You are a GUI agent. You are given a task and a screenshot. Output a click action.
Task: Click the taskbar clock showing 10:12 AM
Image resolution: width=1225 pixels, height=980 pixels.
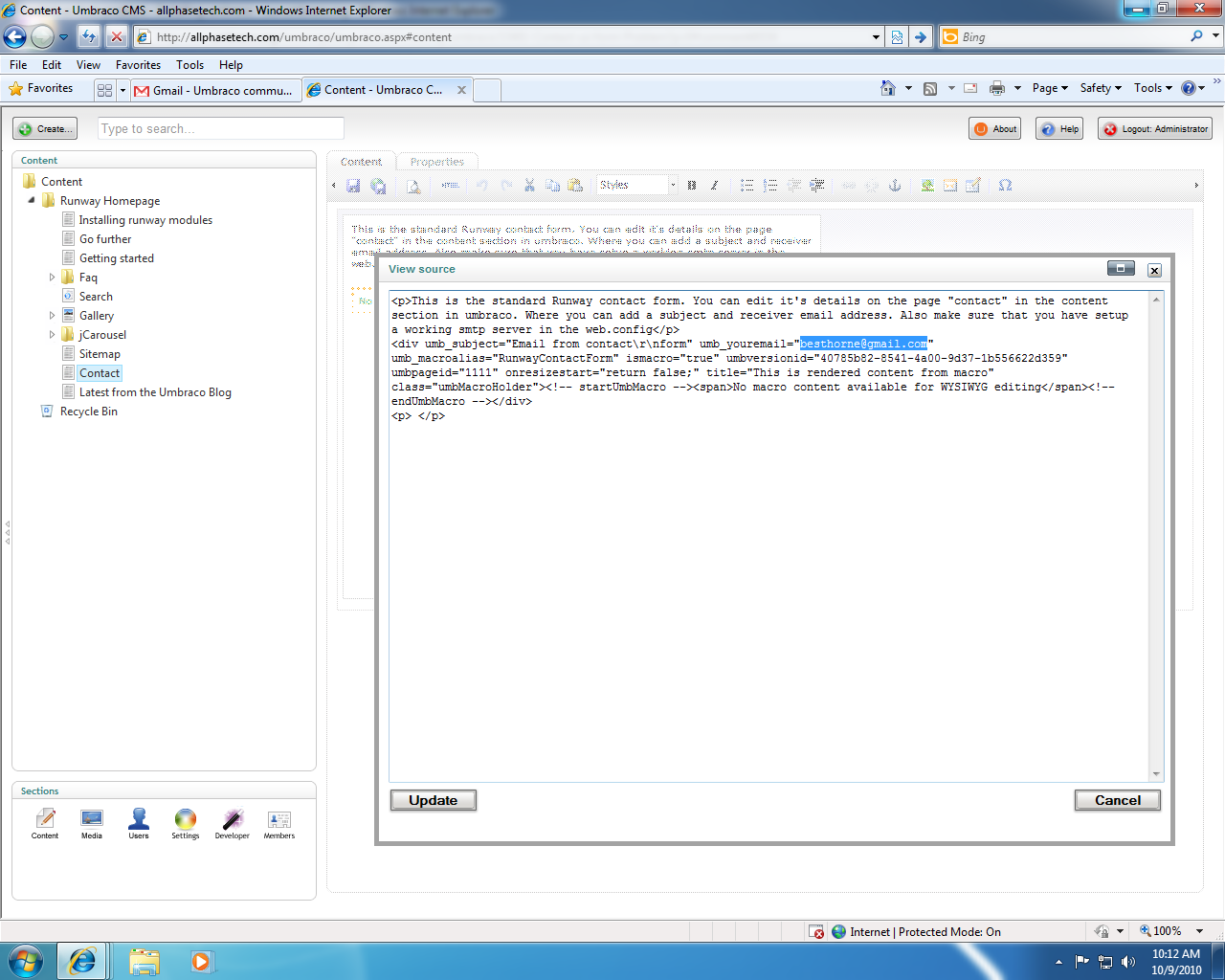tap(1176, 962)
